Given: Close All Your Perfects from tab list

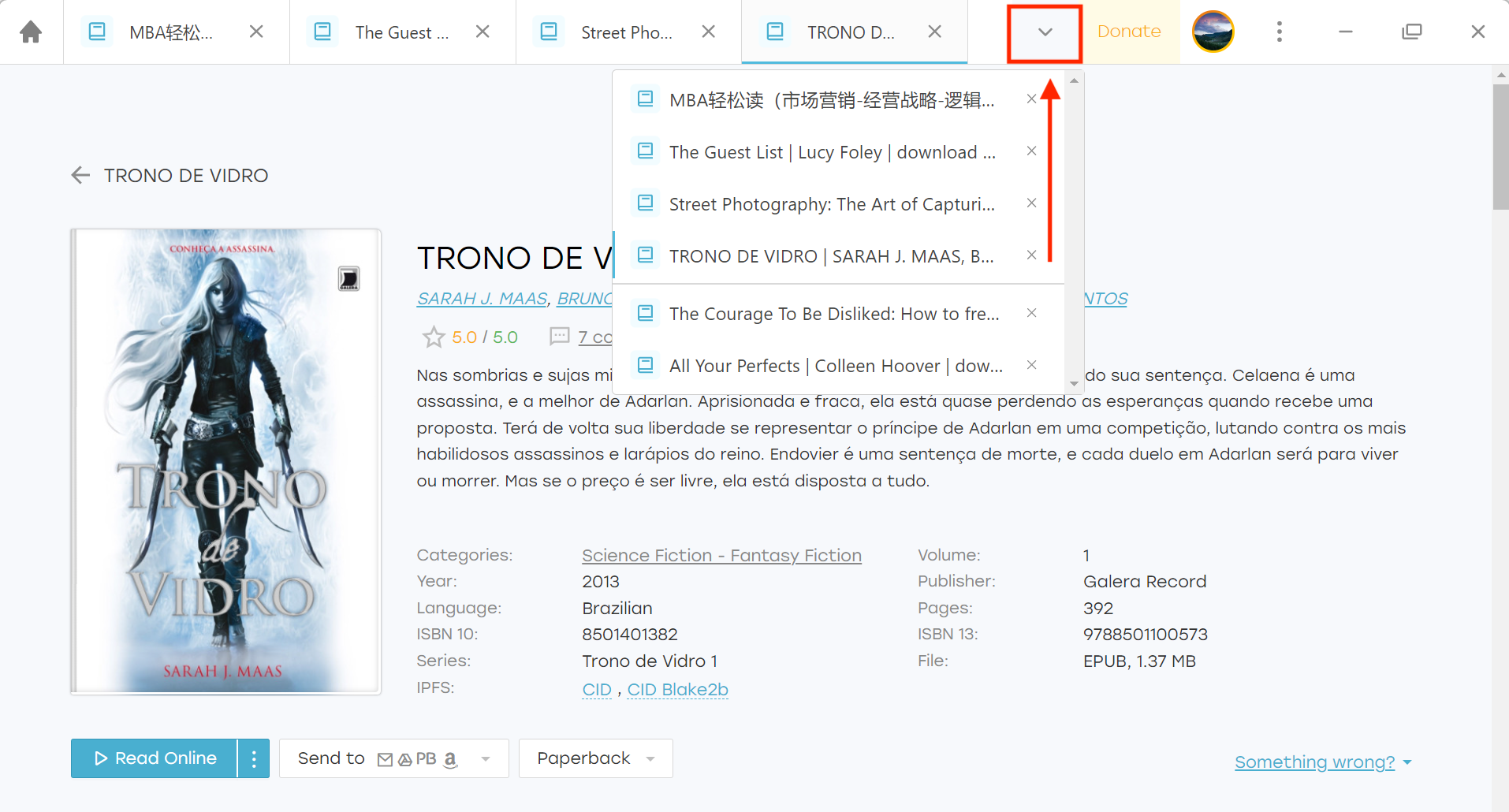Looking at the screenshot, I should pyautogui.click(x=1031, y=365).
